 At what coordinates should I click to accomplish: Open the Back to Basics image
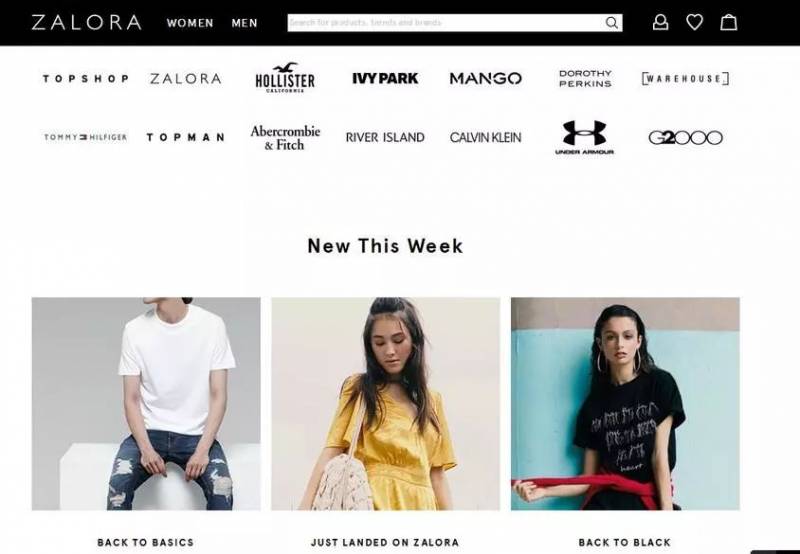coord(146,404)
